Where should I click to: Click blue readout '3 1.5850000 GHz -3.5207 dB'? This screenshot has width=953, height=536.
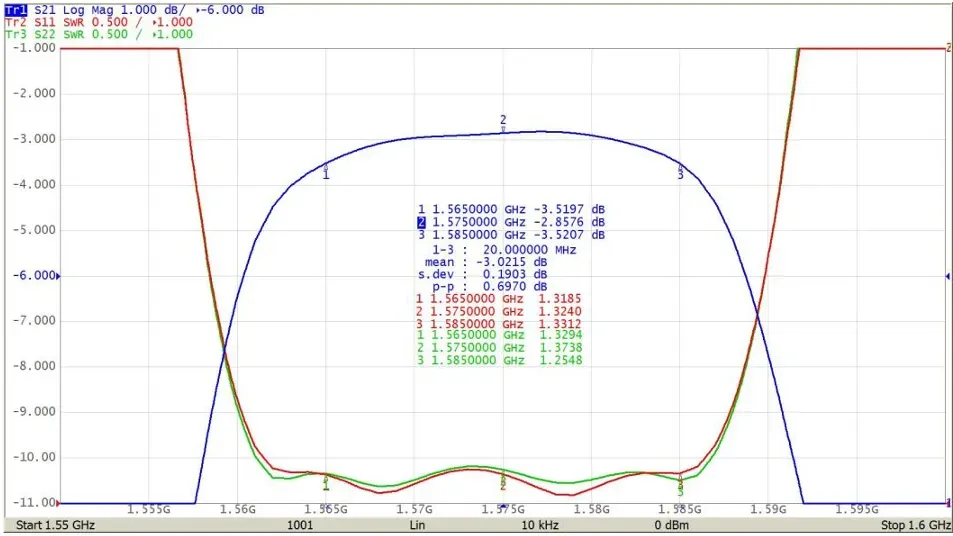point(511,235)
